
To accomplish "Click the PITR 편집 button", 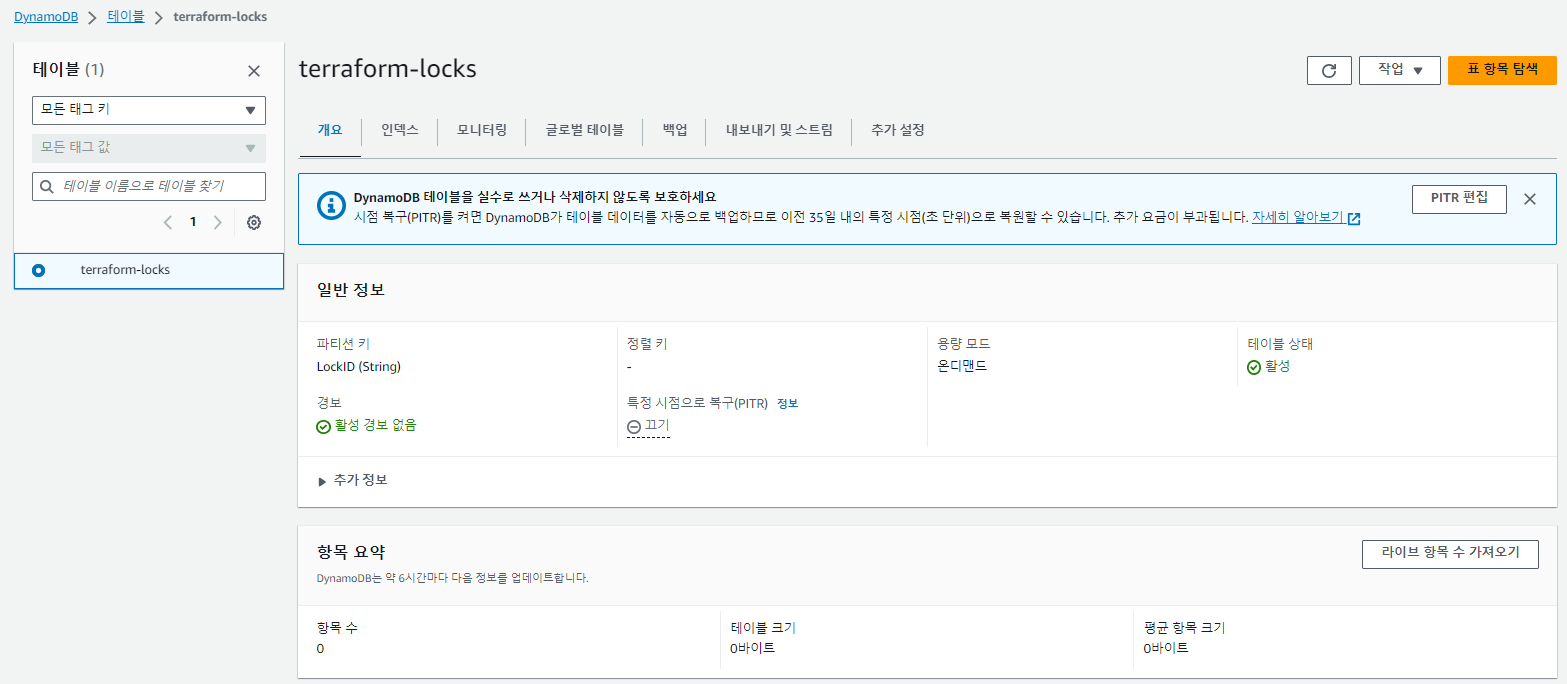I will coord(1459,198).
